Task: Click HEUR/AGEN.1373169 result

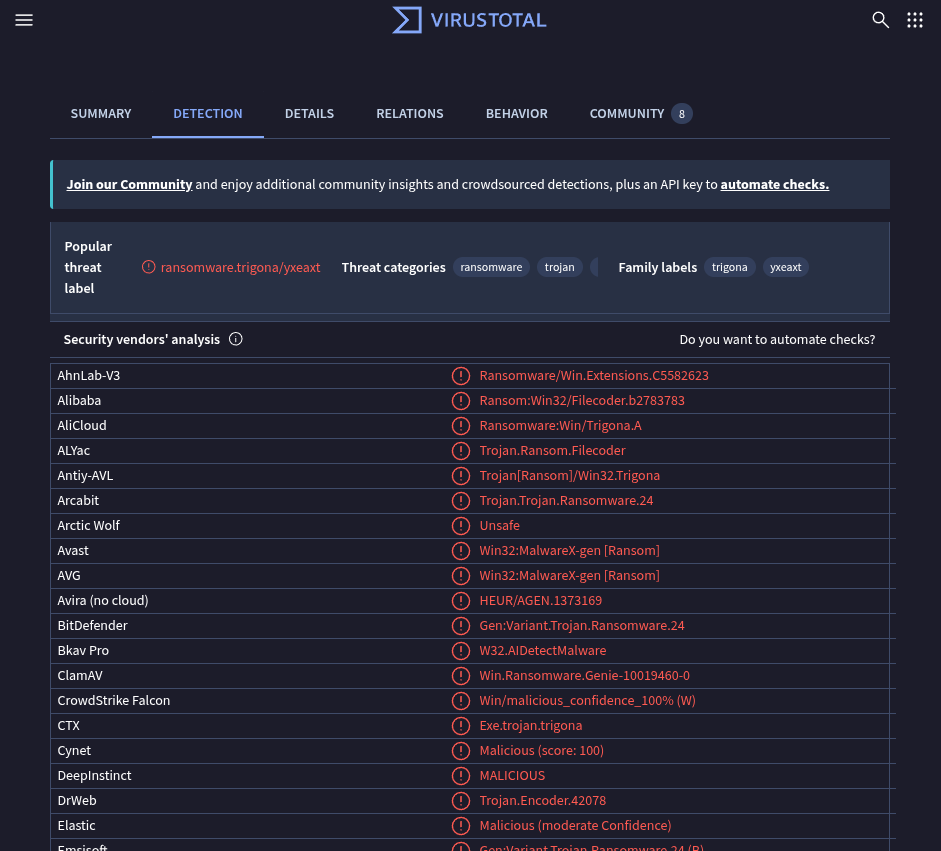Action: point(540,601)
